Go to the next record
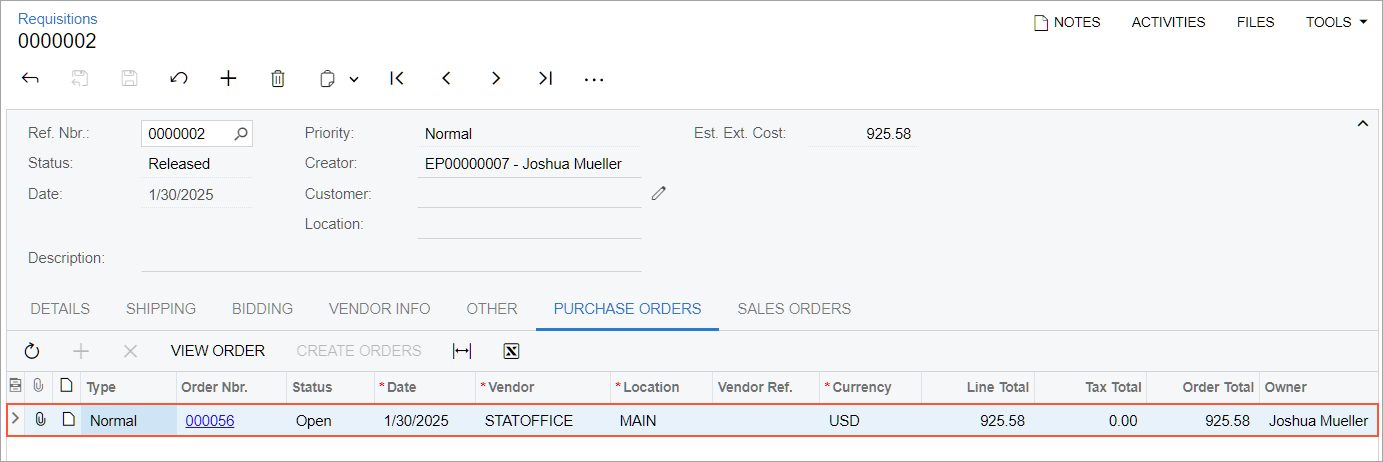1383x462 pixels. click(x=495, y=78)
